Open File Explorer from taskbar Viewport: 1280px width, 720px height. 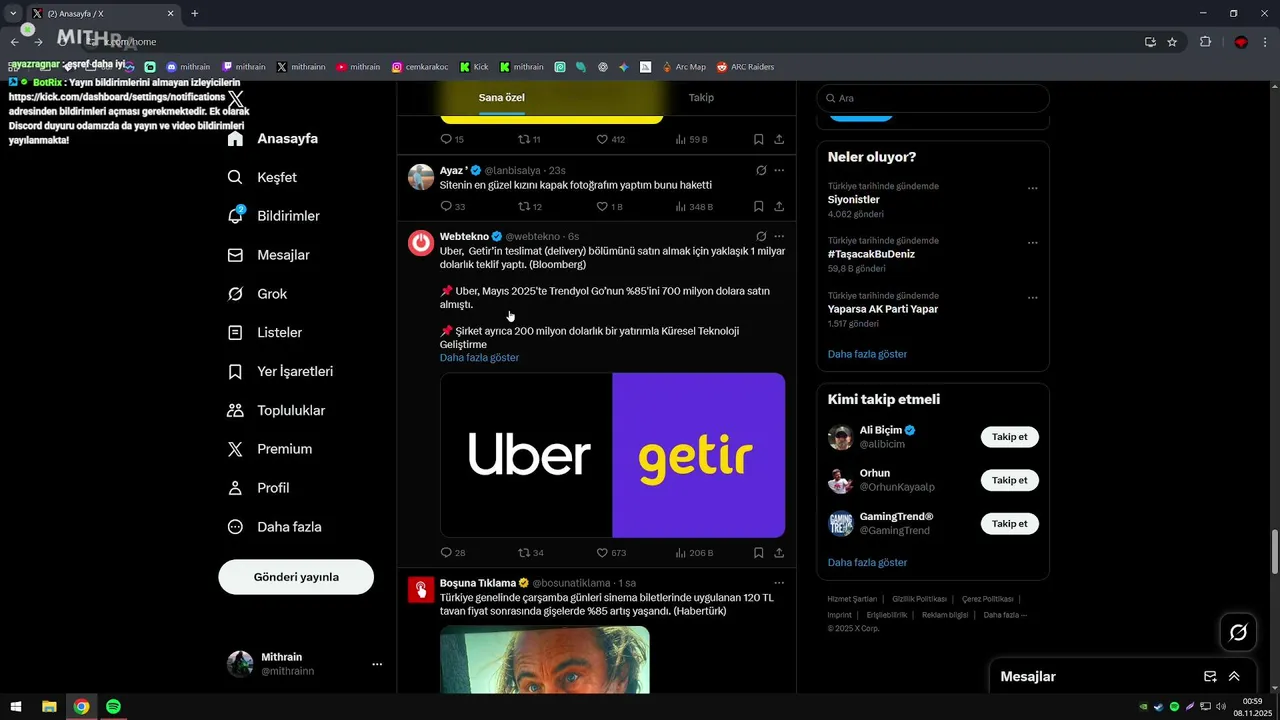pyautogui.click(x=49, y=707)
